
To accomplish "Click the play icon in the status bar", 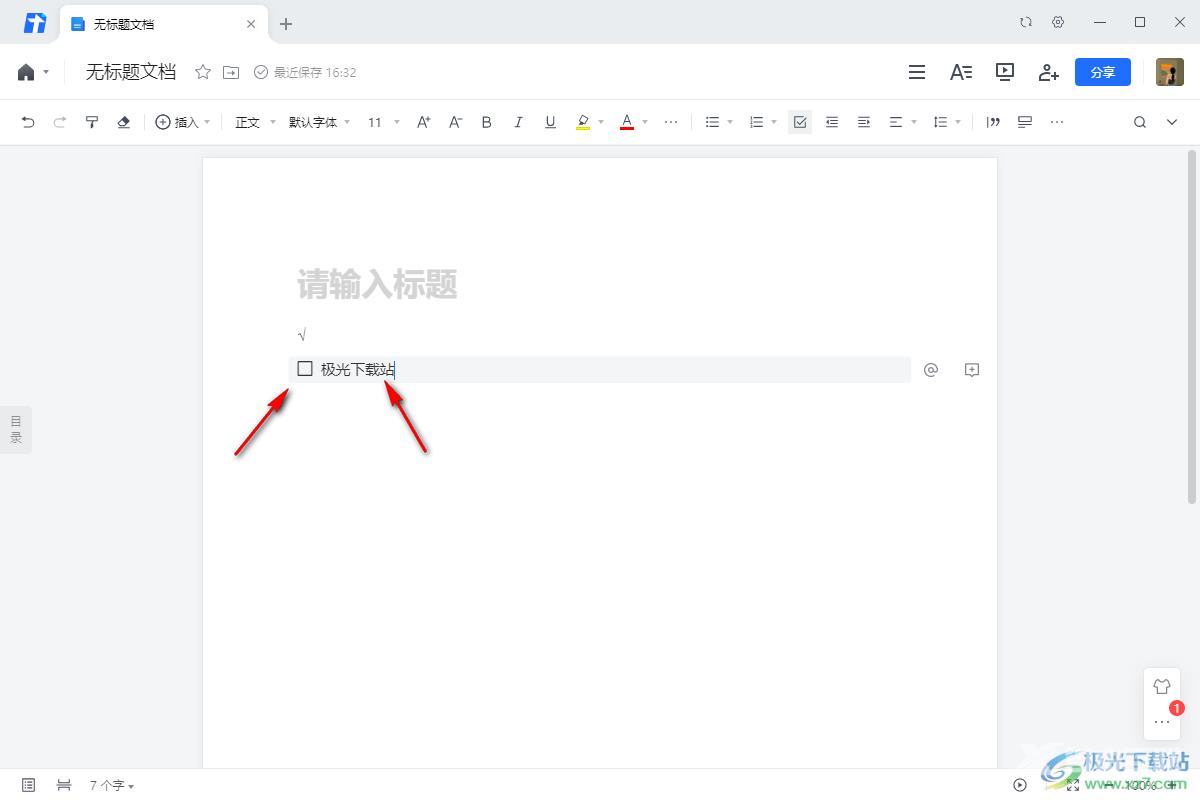I will 1020,785.
